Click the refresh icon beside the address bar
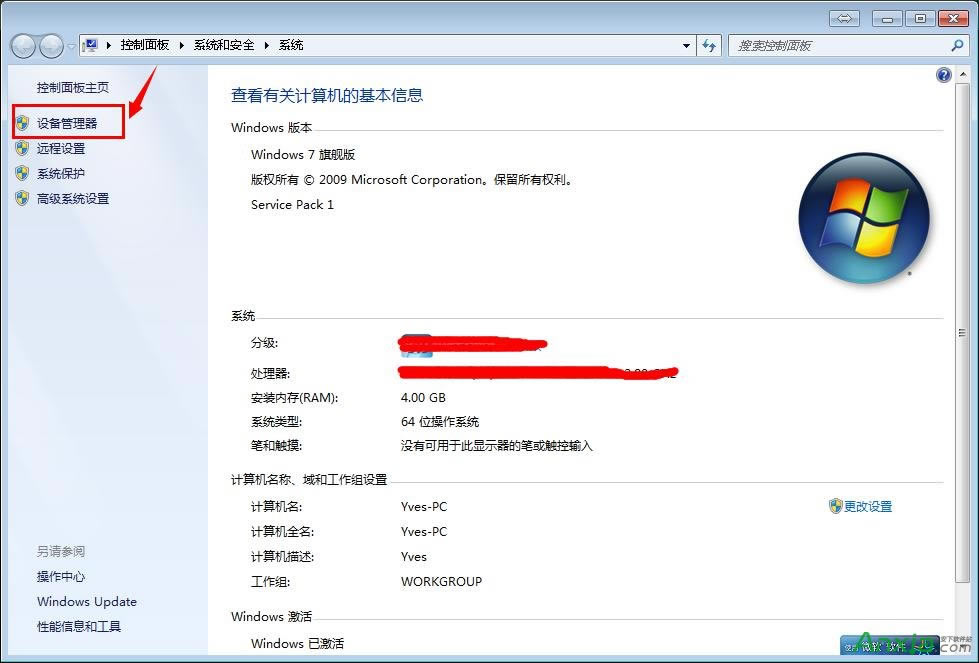The width and height of the screenshot is (979, 663). (710, 45)
